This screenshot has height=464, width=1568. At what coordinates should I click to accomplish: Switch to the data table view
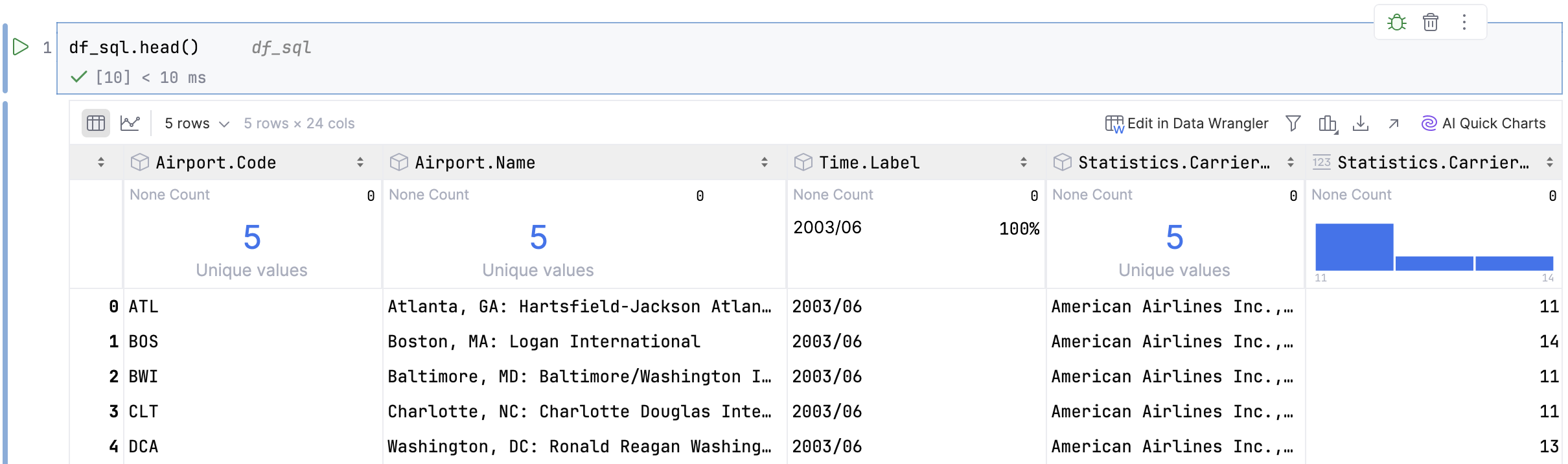(95, 122)
